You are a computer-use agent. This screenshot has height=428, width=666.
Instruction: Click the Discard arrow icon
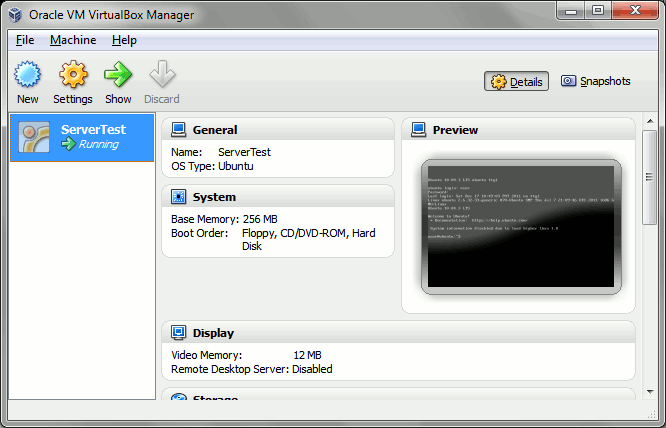(x=162, y=74)
